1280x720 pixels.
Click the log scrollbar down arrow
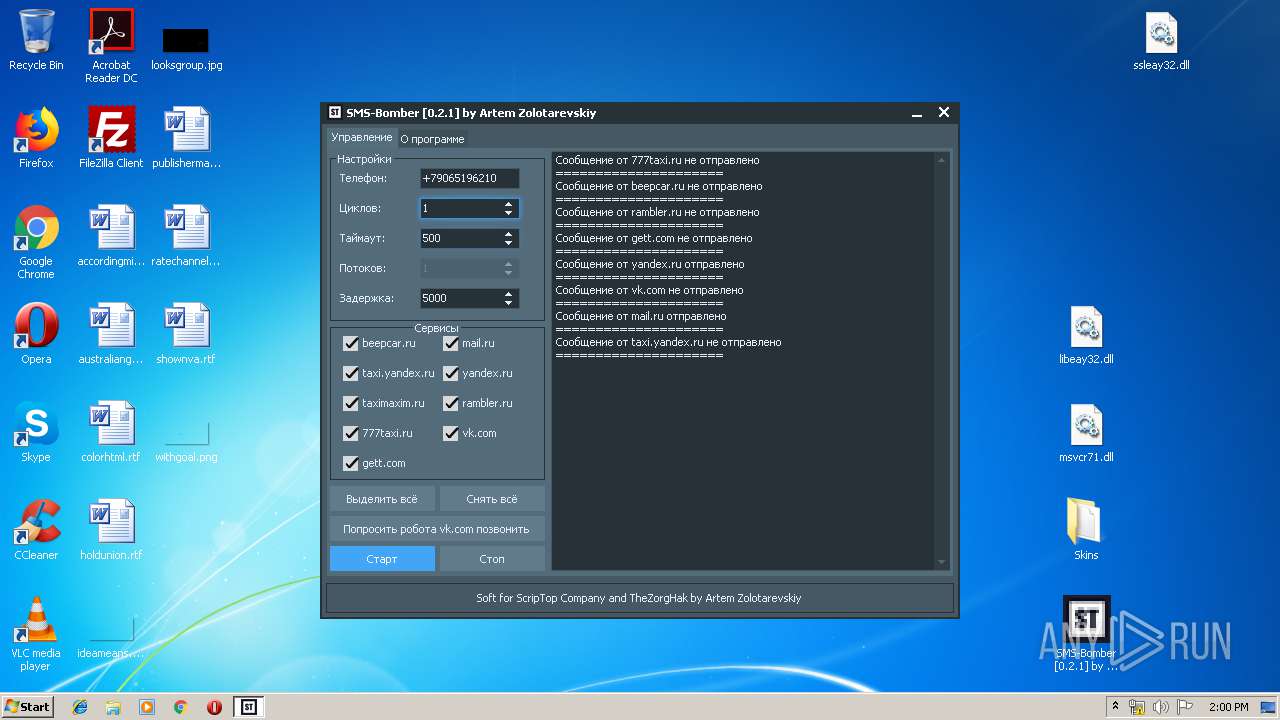(941, 562)
